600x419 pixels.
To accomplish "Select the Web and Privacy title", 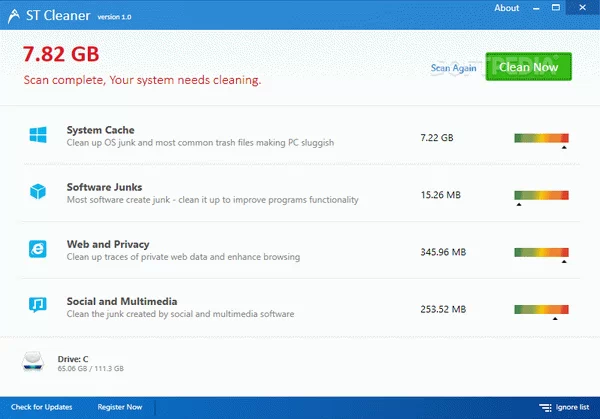I will [108, 244].
